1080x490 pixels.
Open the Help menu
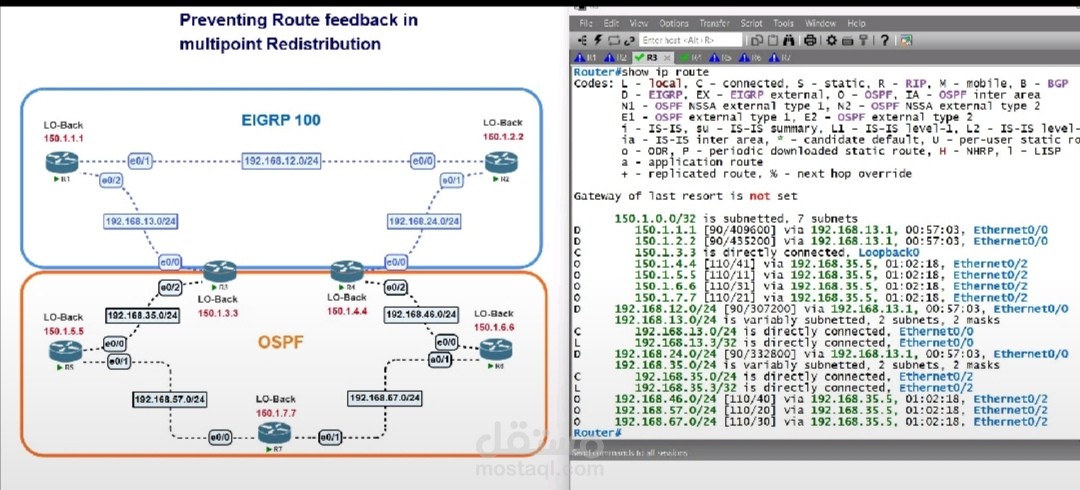856,23
